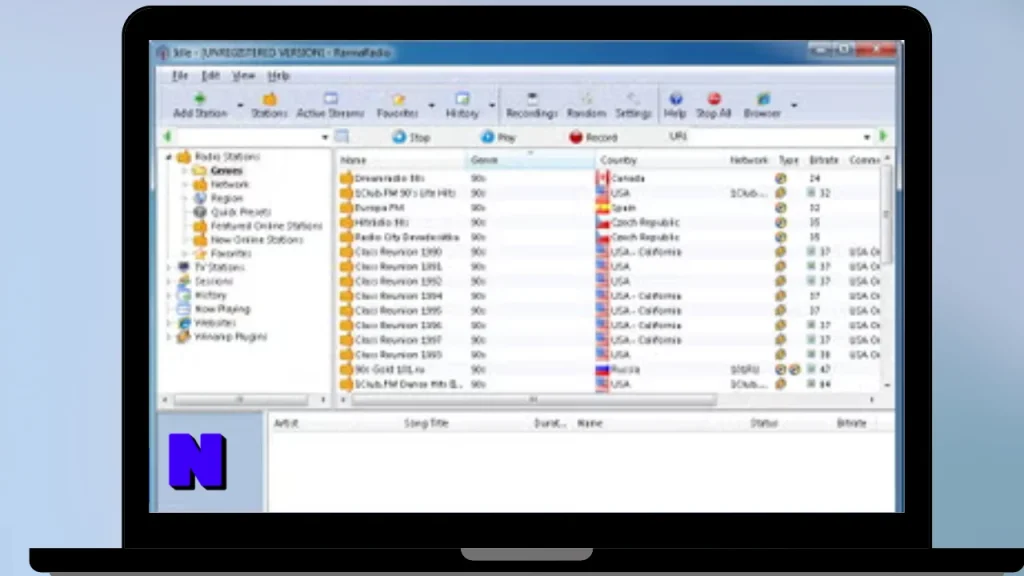Open the address combo box dropdown
Screen dimensions: 1024x576
coord(325,137)
